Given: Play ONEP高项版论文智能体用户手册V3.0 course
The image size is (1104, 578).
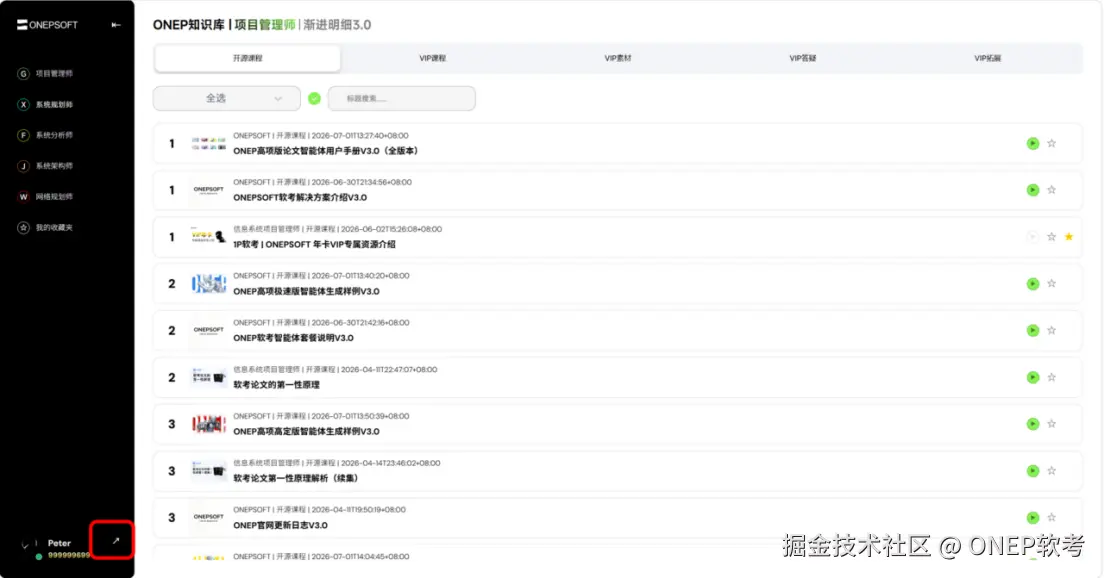Looking at the screenshot, I should (1032, 144).
